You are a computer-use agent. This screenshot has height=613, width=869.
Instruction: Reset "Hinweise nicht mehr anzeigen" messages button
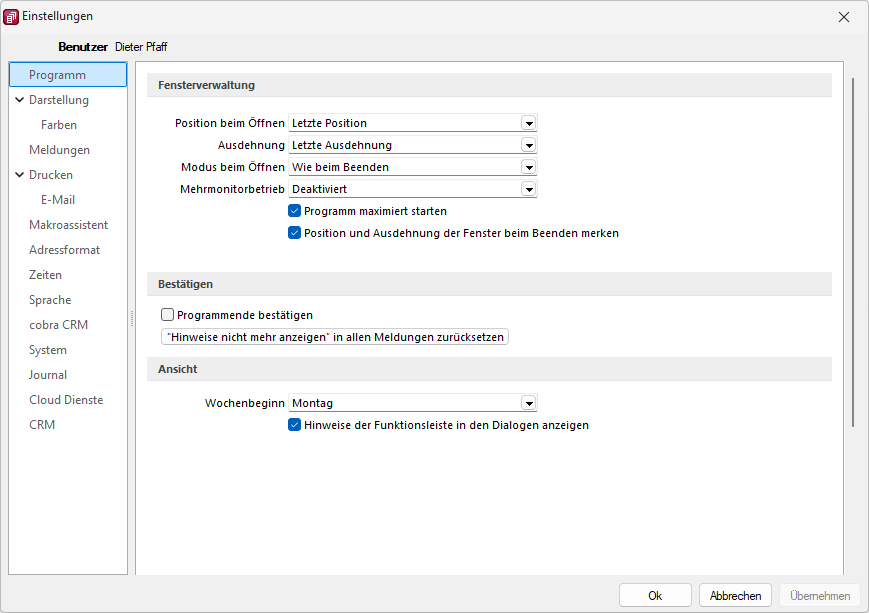pos(335,337)
